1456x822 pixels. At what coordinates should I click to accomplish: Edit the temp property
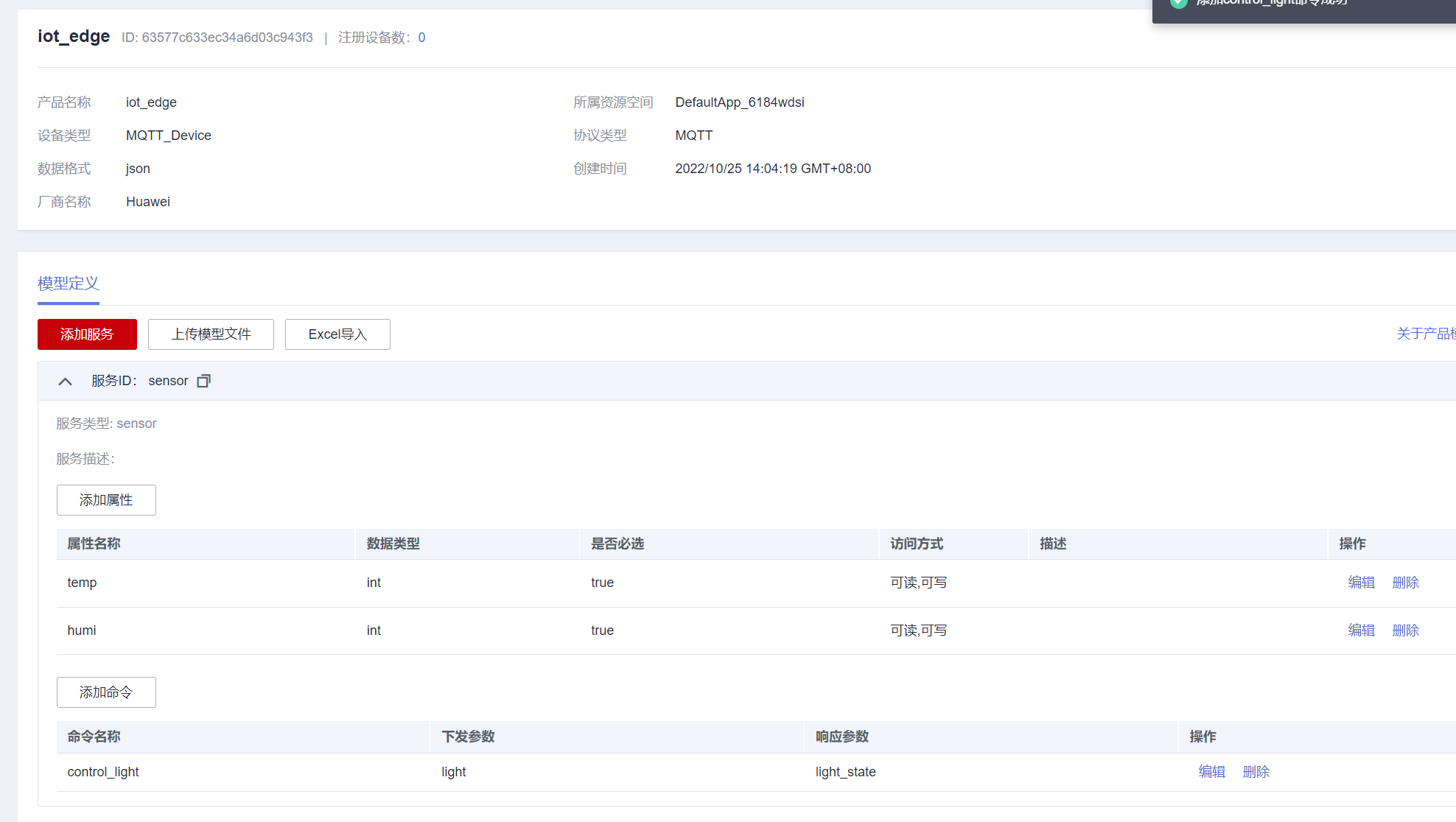(1361, 583)
